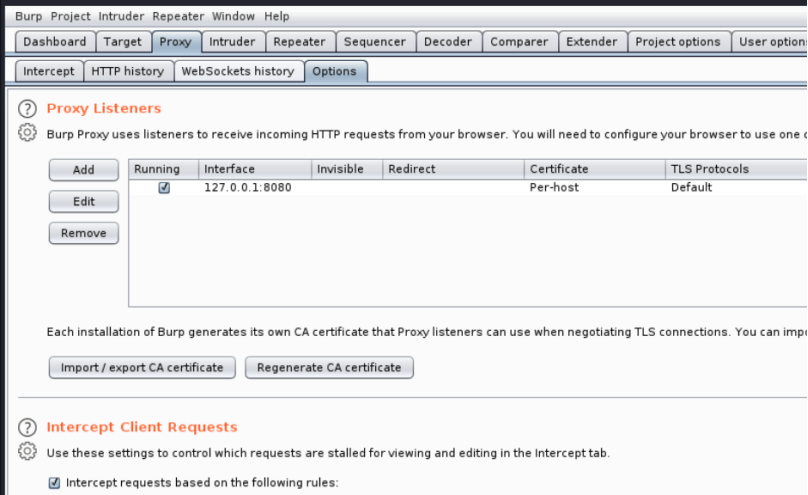This screenshot has width=808, height=495.
Task: Toggle 'Intercept requests based on the following rules'
Action: pyautogui.click(x=54, y=483)
